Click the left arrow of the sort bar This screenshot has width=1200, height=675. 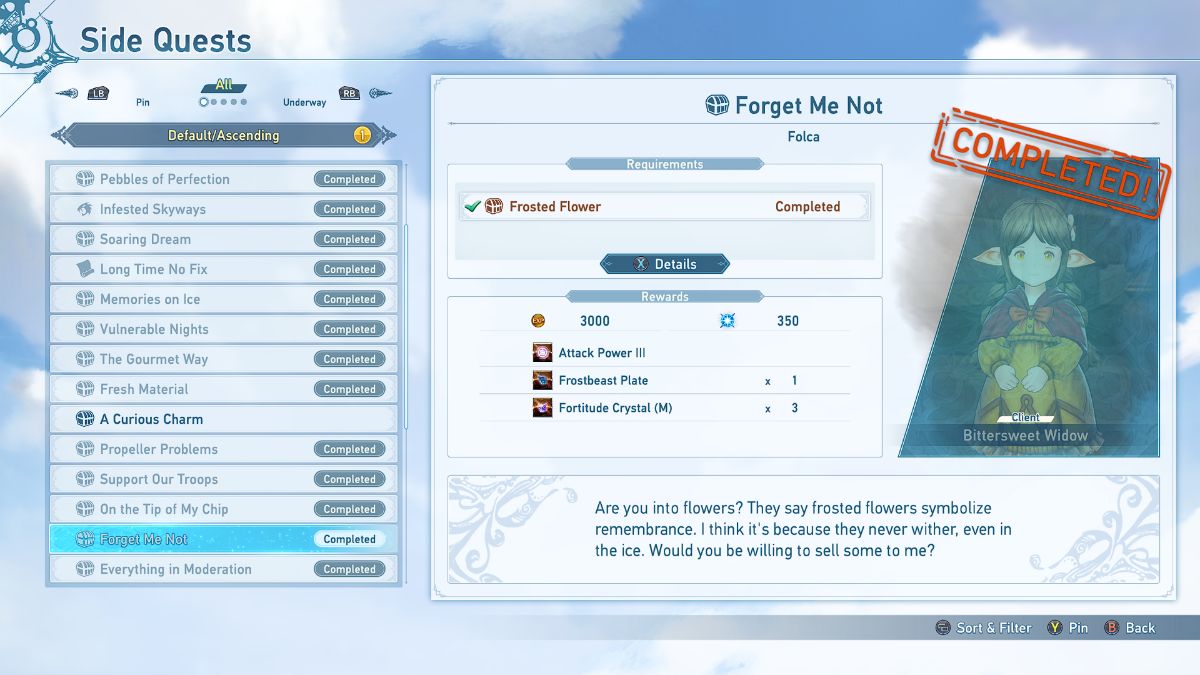[62, 135]
